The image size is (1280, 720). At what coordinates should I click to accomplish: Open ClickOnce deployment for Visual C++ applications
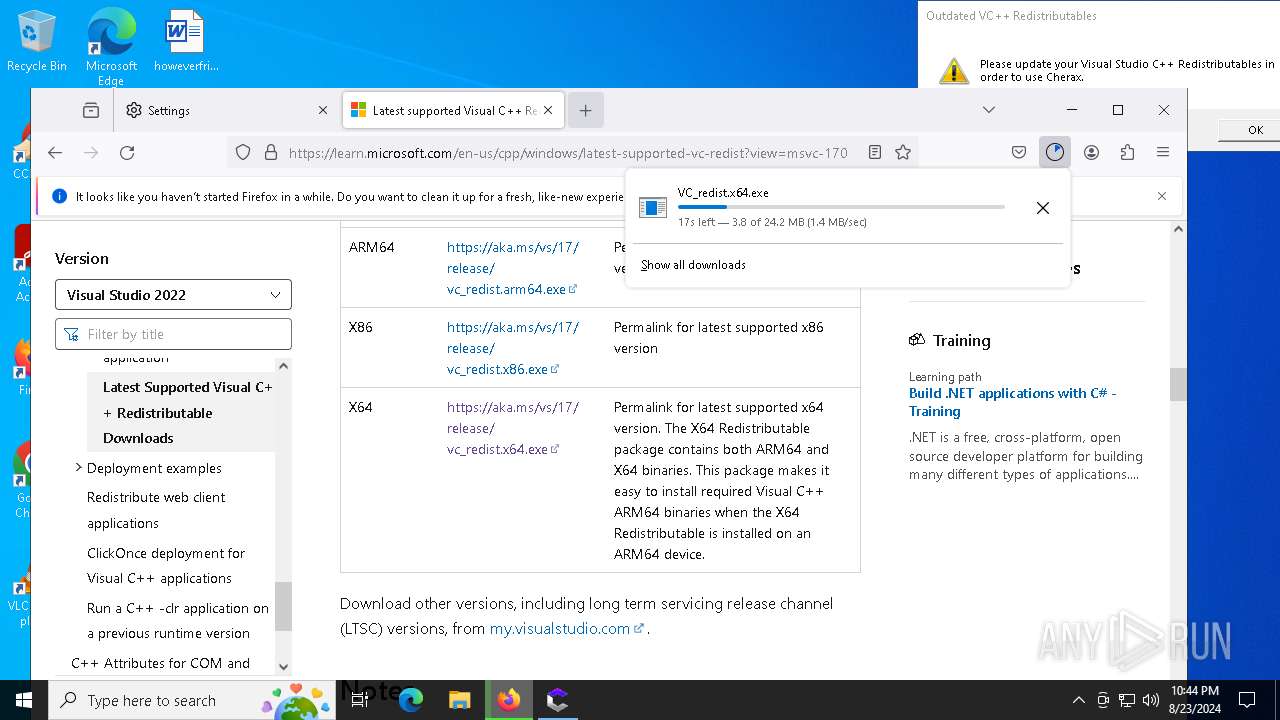click(166, 566)
